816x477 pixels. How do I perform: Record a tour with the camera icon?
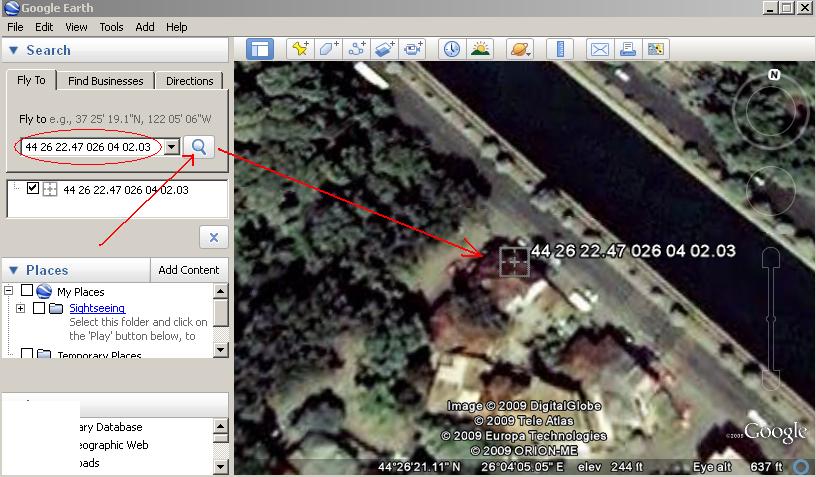point(413,49)
